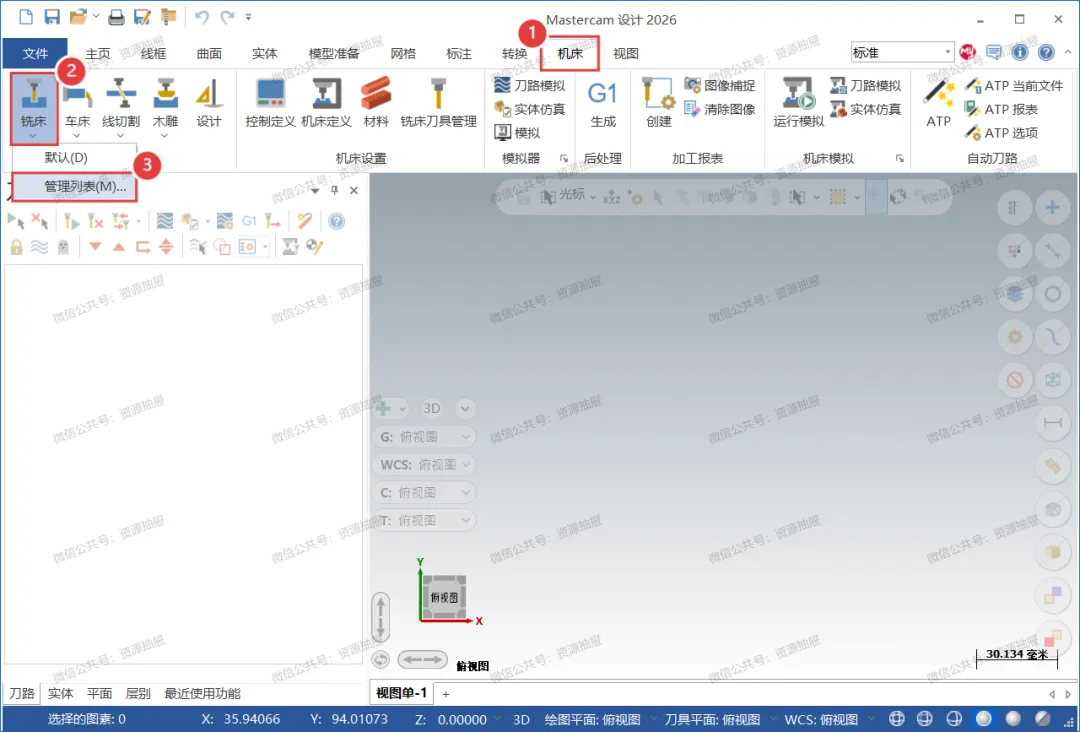The height and width of the screenshot is (732, 1080).
Task: Open the ATP automatic toolpath icon
Action: [938, 103]
